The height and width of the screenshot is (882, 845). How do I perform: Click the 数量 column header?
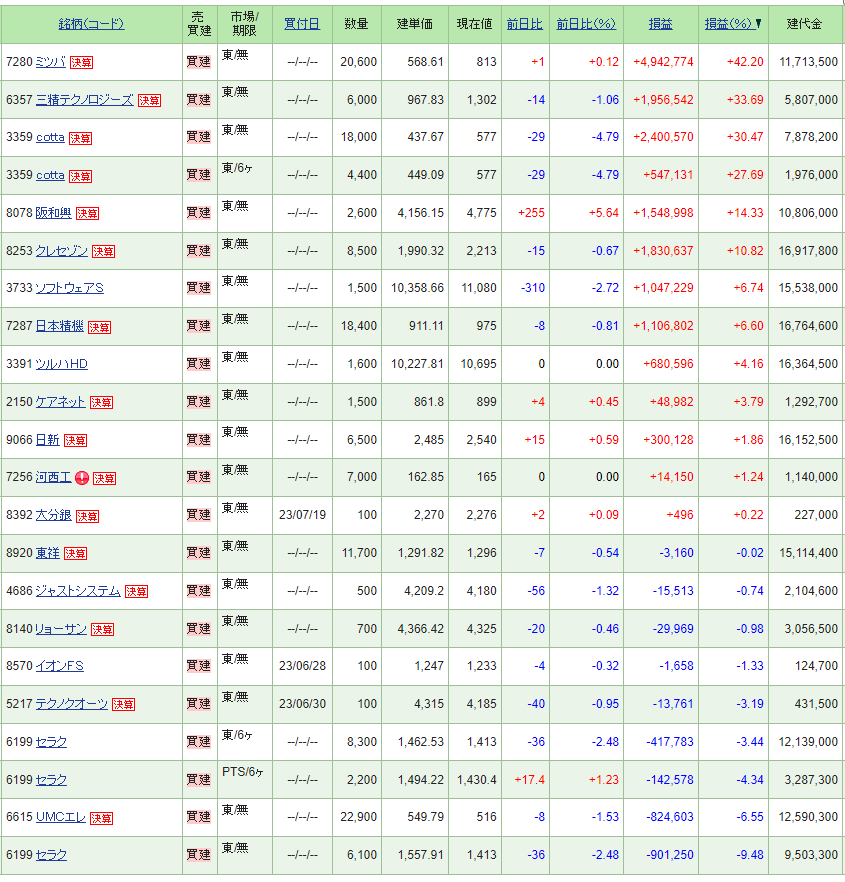356,24
